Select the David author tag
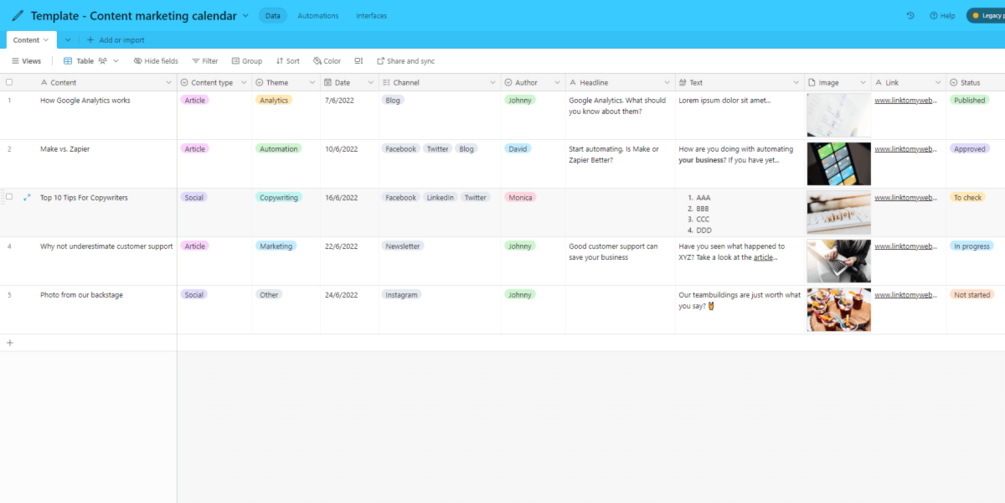 [x=517, y=149]
